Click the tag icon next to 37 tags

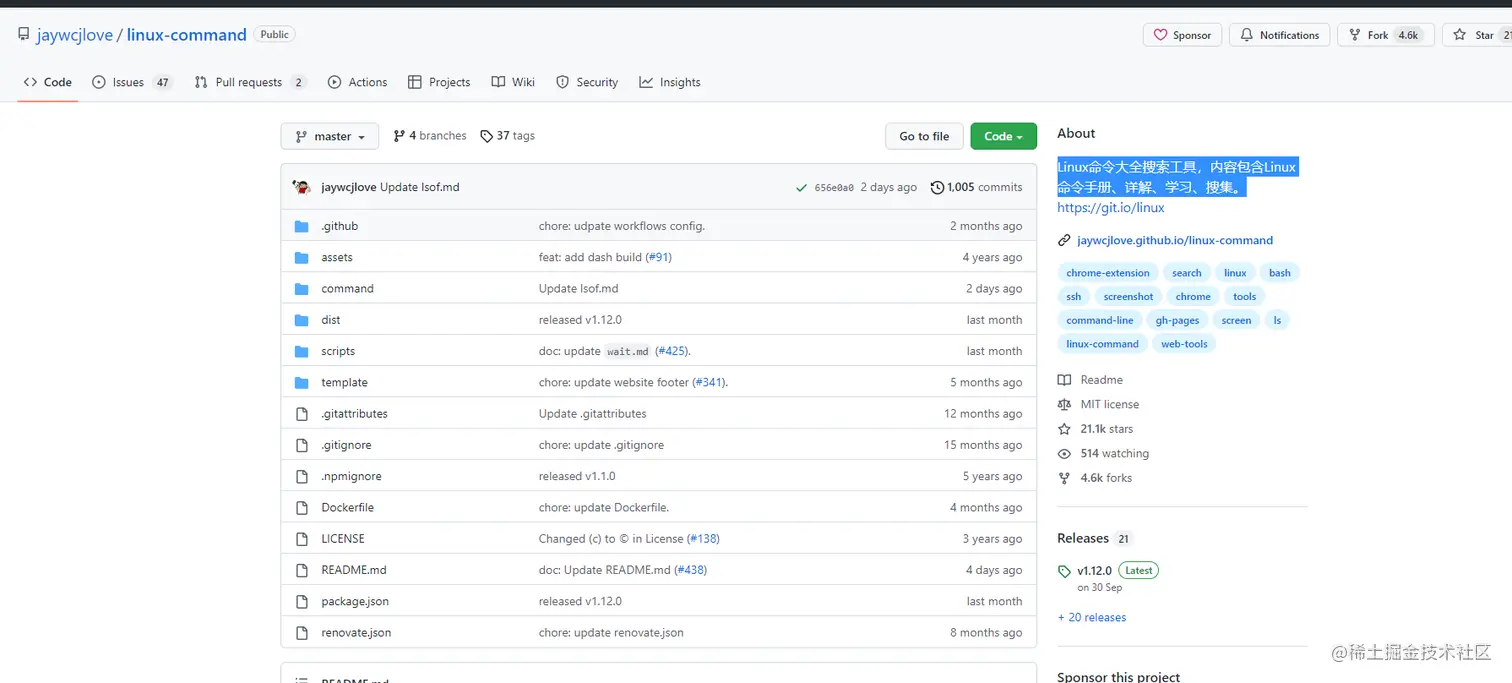[486, 136]
